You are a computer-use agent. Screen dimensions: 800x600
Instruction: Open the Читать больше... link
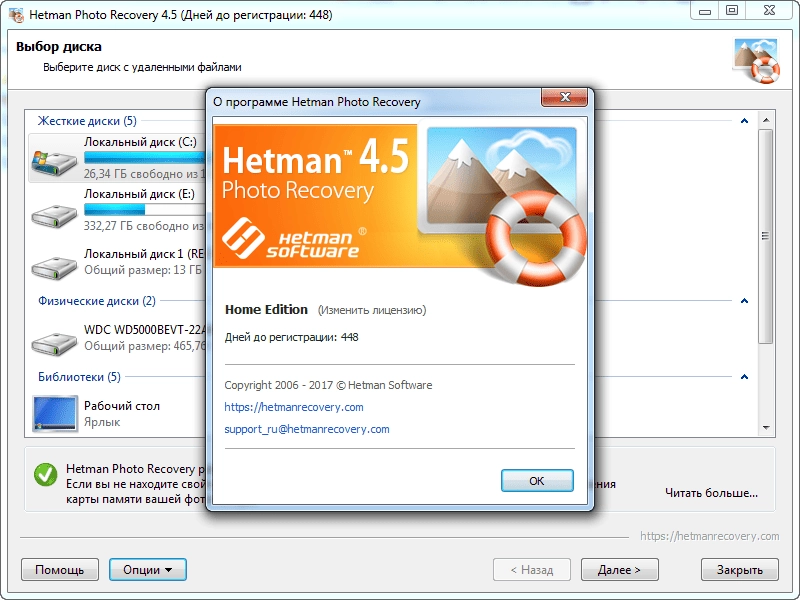point(711,493)
